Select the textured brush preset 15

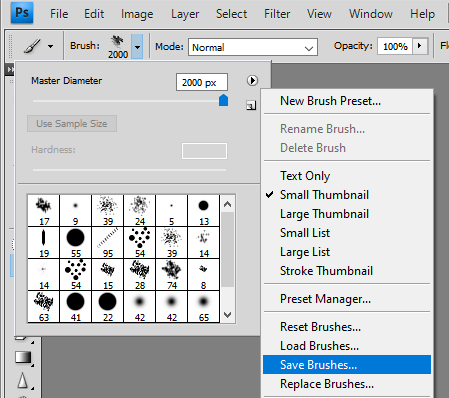tap(108, 275)
